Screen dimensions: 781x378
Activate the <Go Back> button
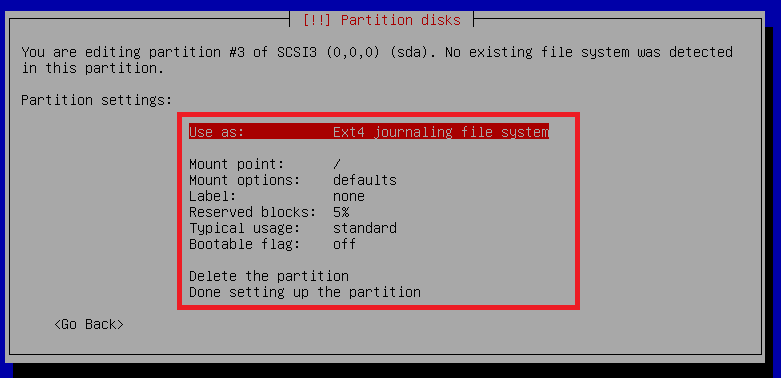click(89, 325)
